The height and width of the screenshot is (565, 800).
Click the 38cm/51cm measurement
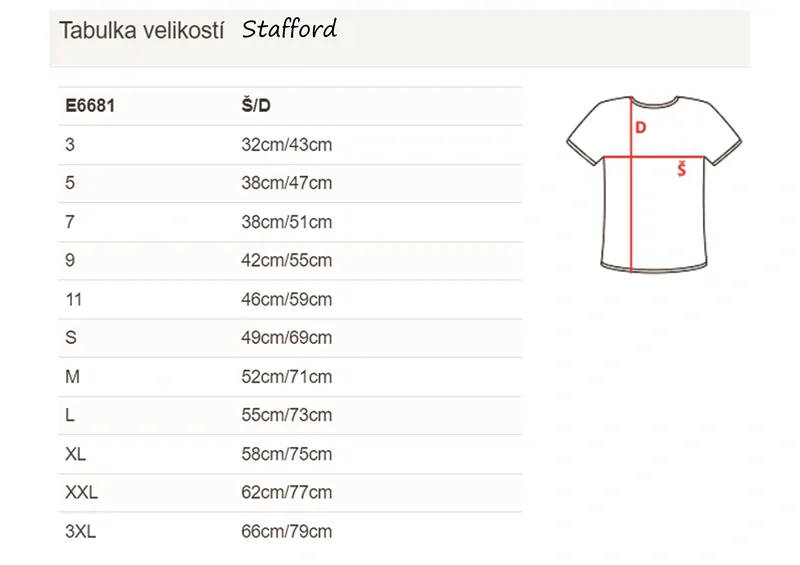[x=286, y=222]
